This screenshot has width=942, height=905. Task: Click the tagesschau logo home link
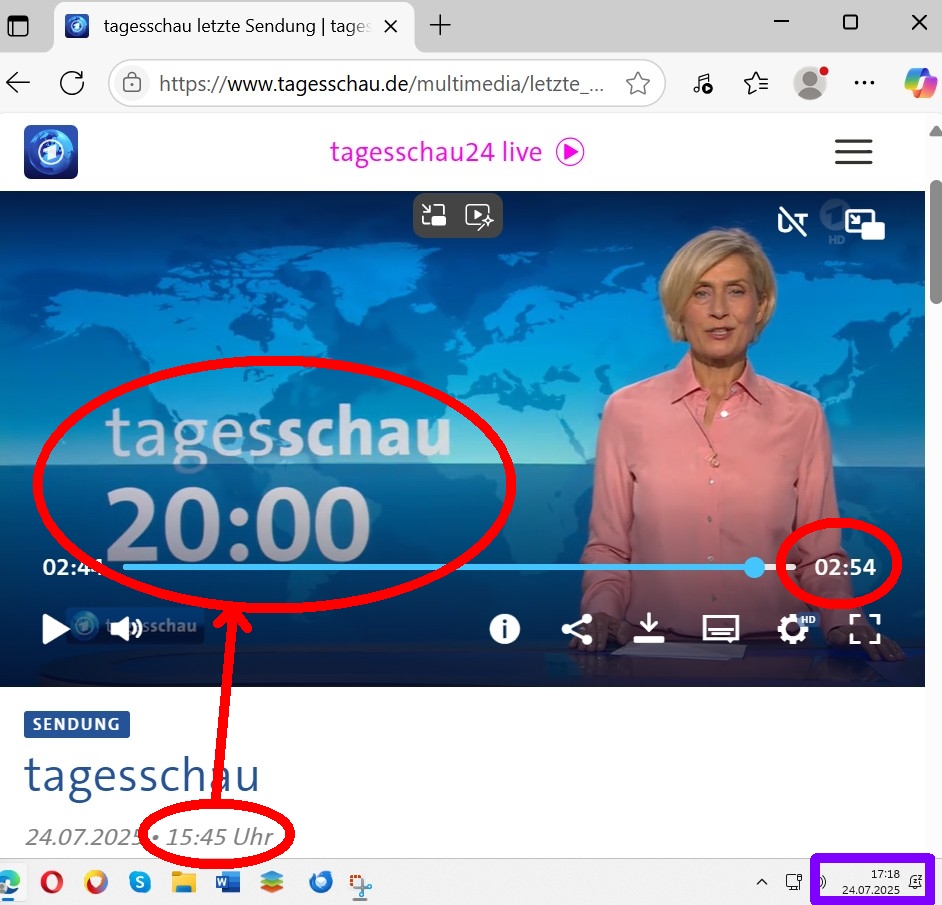pyautogui.click(x=51, y=152)
